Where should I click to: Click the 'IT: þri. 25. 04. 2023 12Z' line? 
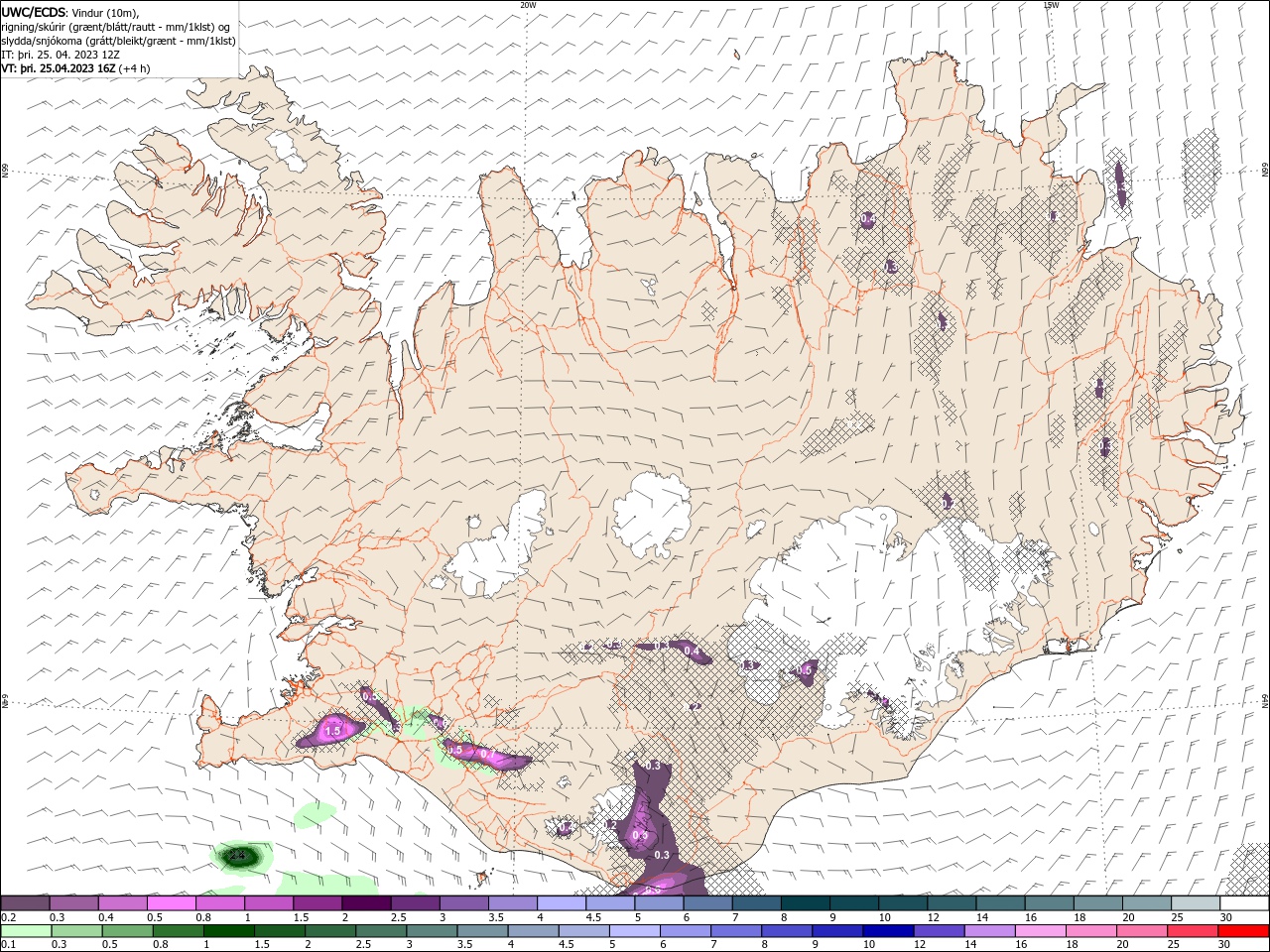pos(61,55)
